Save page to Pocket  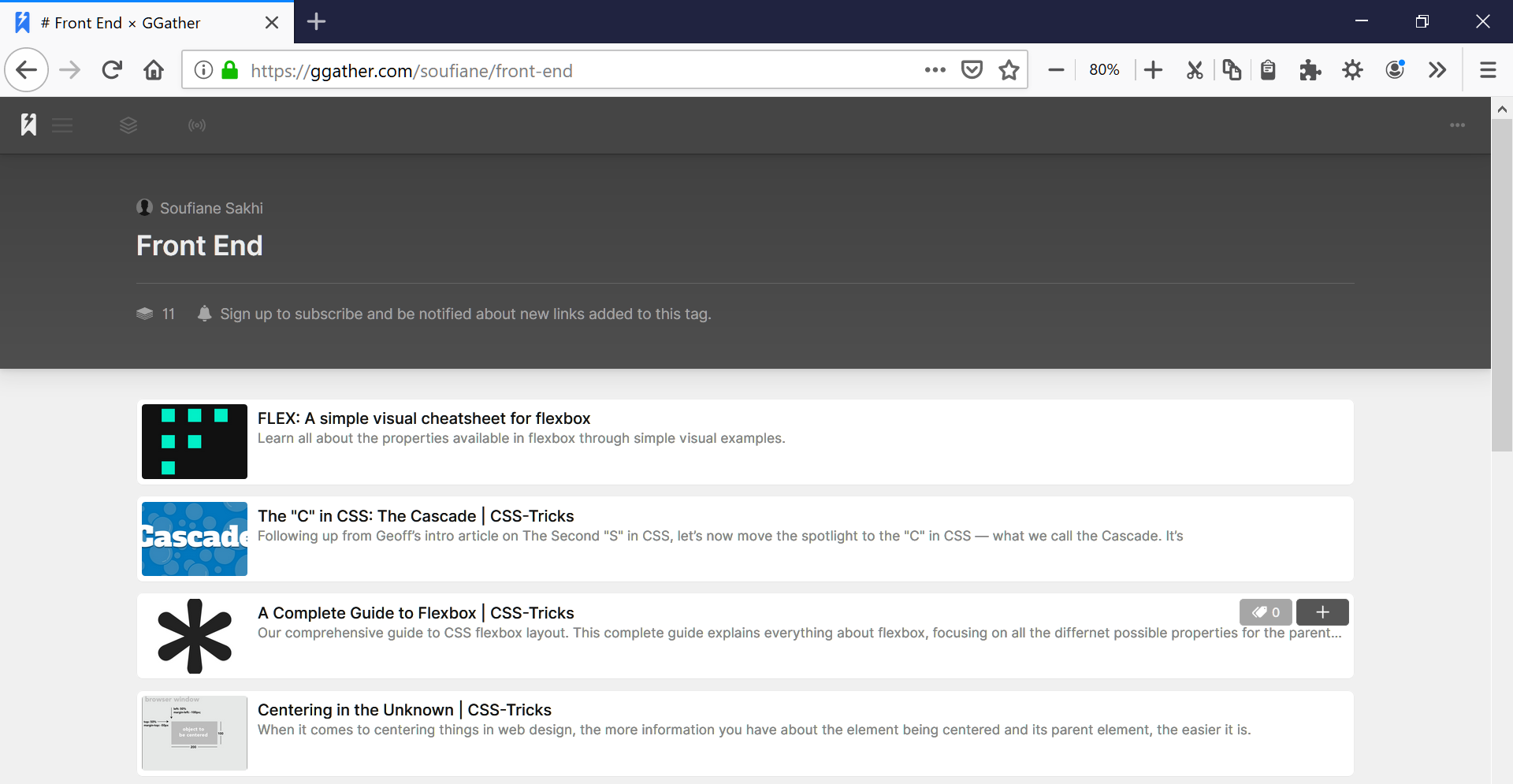coord(972,70)
